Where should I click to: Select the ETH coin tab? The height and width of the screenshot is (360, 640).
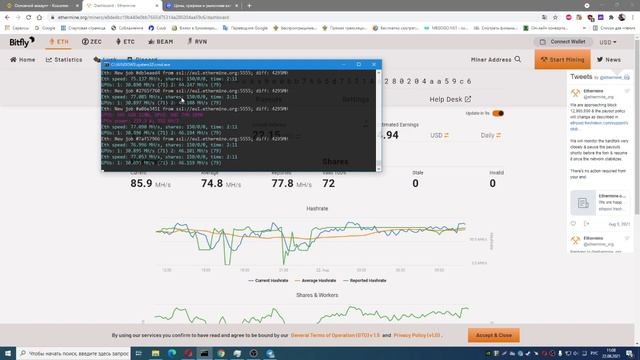pyautogui.click(x=59, y=42)
